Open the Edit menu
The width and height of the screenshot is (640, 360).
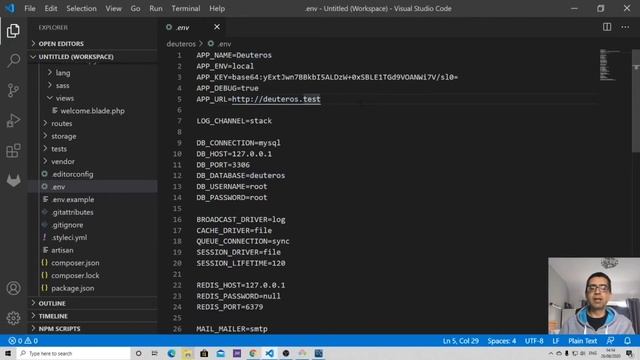point(51,8)
